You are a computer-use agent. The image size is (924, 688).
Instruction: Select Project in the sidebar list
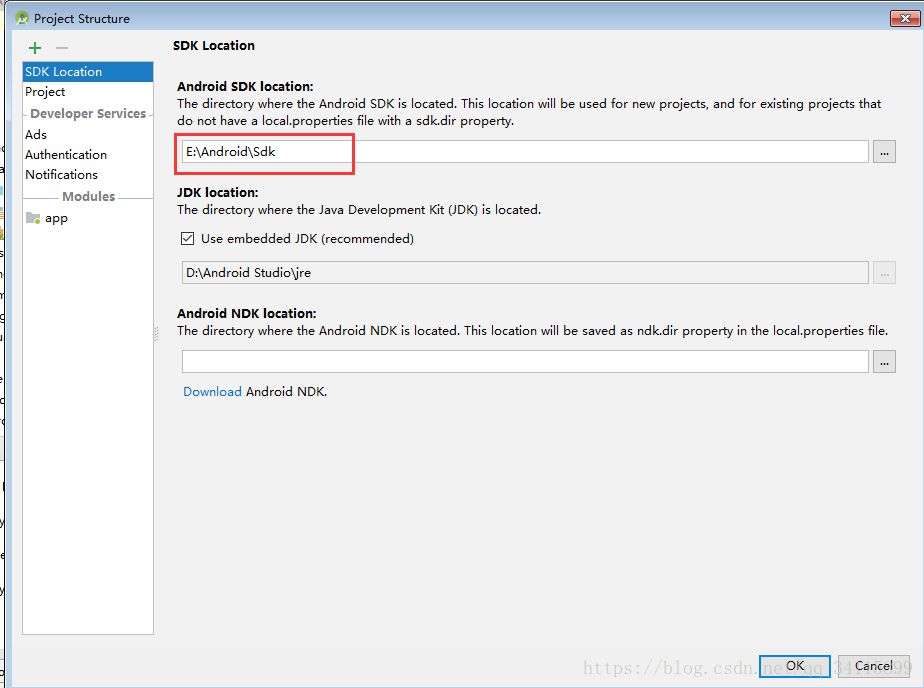pyautogui.click(x=88, y=92)
